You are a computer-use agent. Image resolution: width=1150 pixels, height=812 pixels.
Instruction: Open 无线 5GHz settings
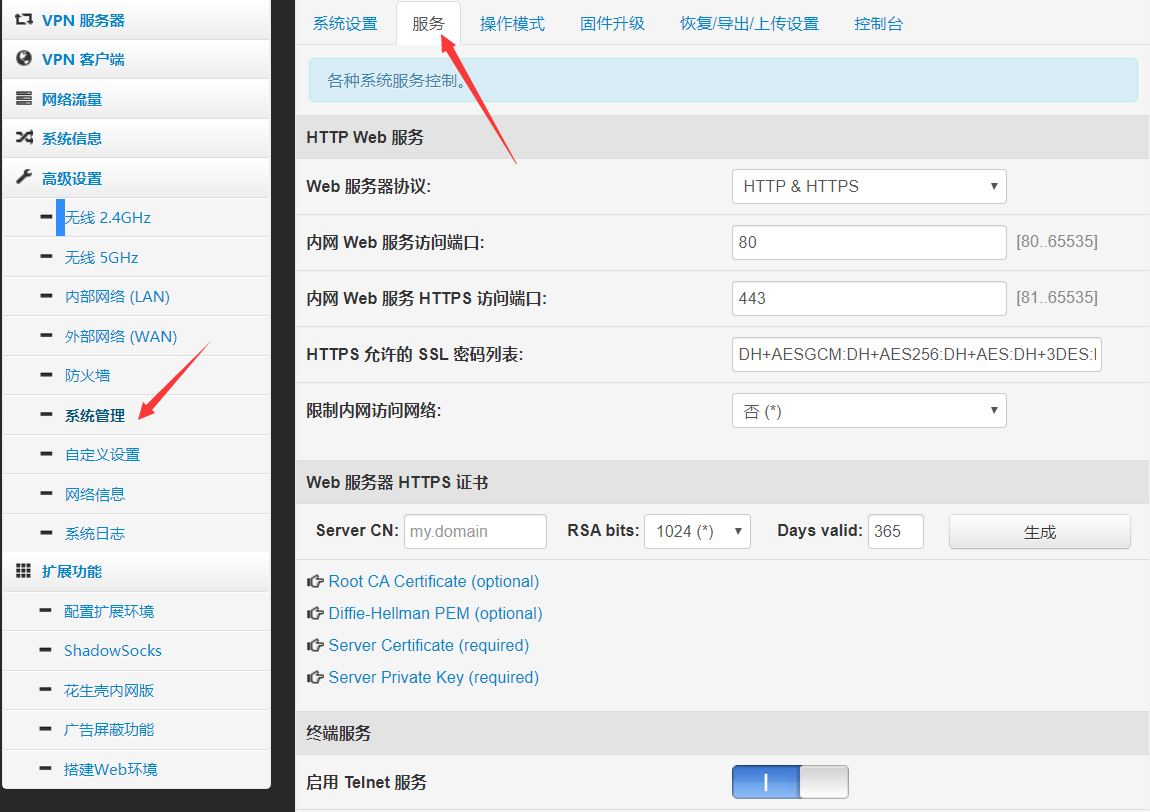(102, 257)
